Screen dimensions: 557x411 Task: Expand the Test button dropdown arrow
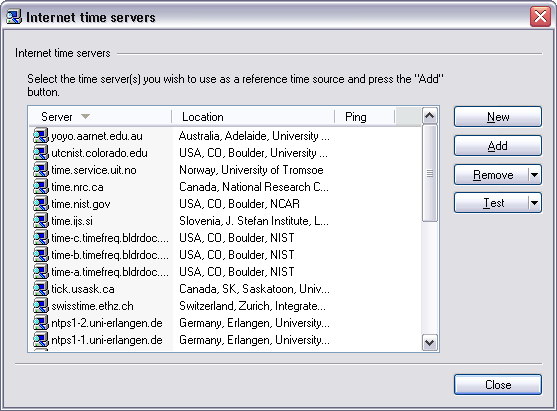click(x=535, y=203)
